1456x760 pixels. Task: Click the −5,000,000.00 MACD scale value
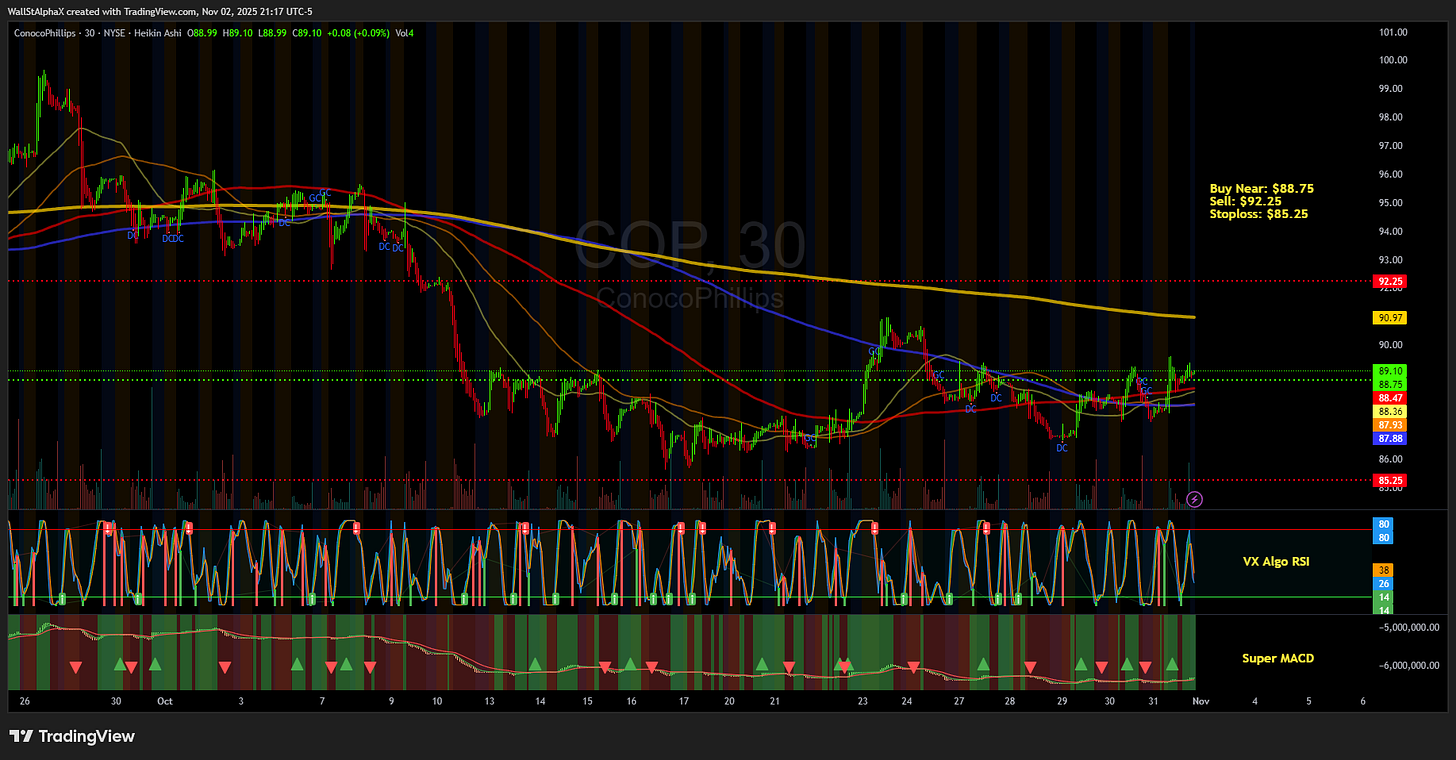pos(1409,627)
